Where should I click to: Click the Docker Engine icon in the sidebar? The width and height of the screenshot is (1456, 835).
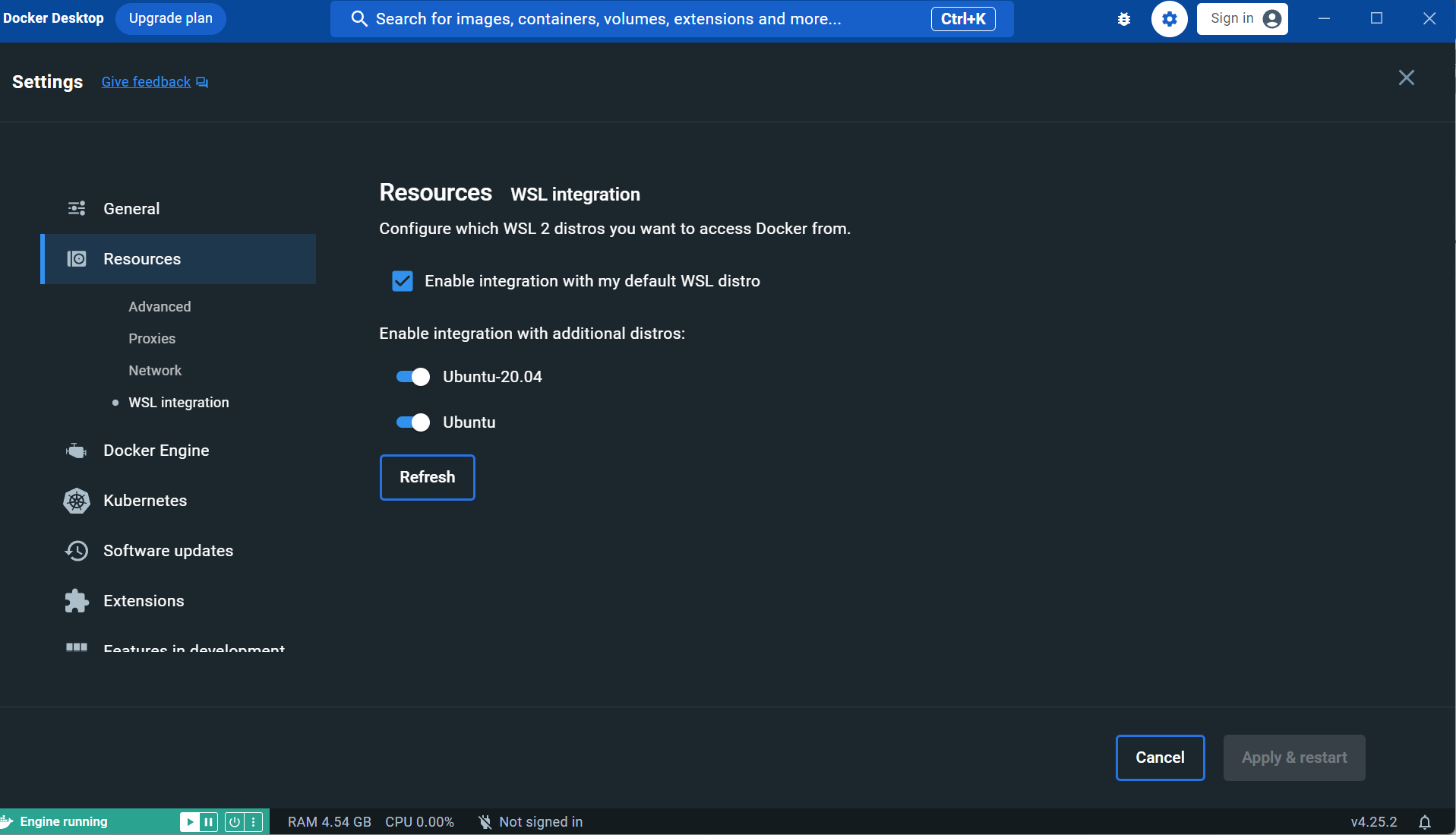click(77, 451)
